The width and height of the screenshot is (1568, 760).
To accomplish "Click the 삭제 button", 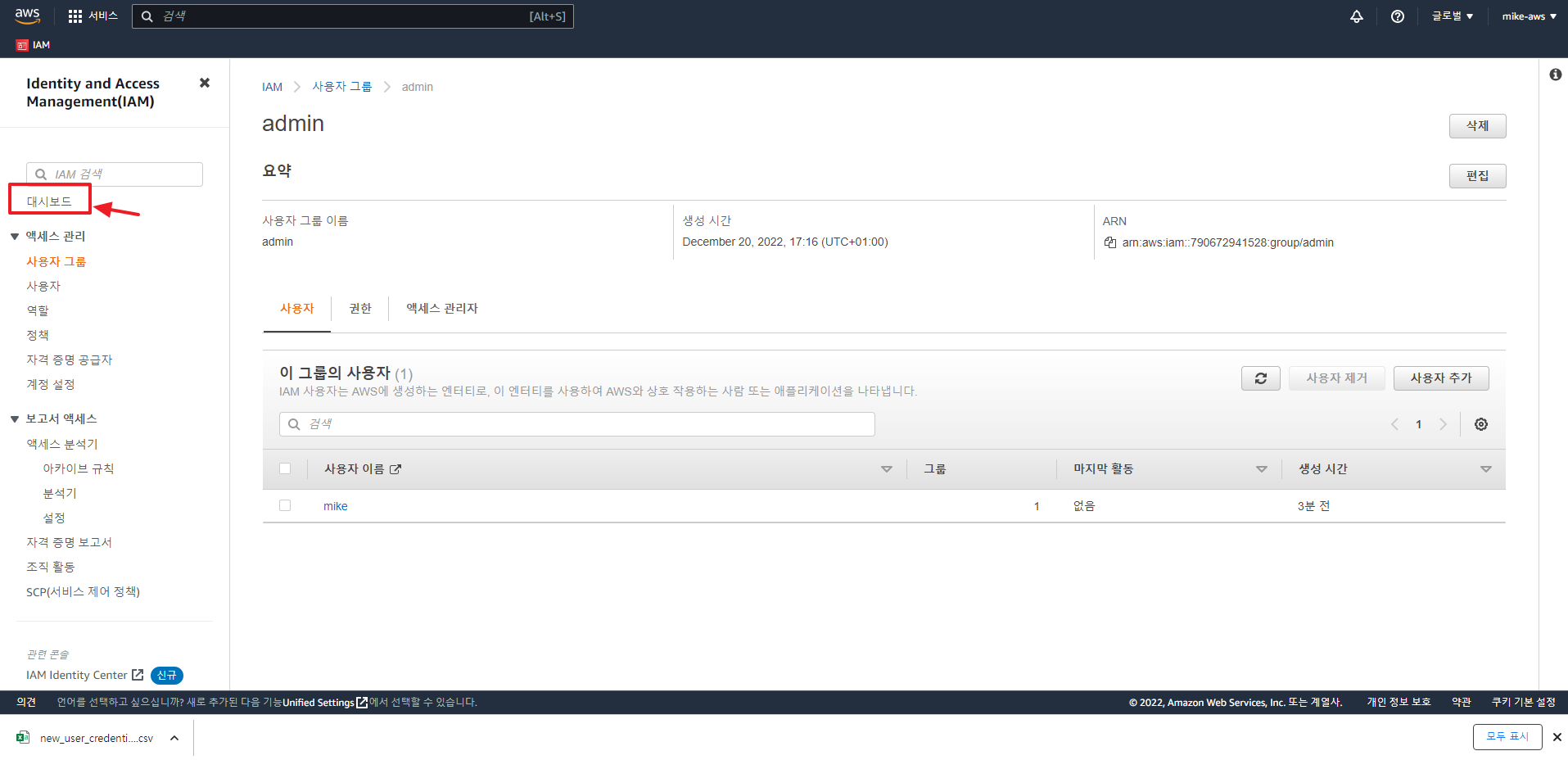I will [x=1477, y=126].
